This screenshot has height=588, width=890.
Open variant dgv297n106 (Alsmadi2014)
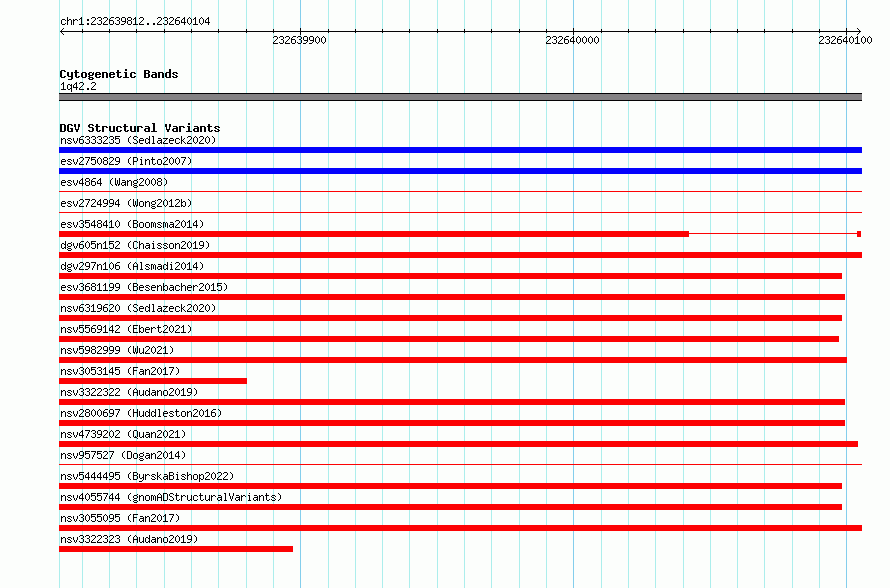[132, 266]
